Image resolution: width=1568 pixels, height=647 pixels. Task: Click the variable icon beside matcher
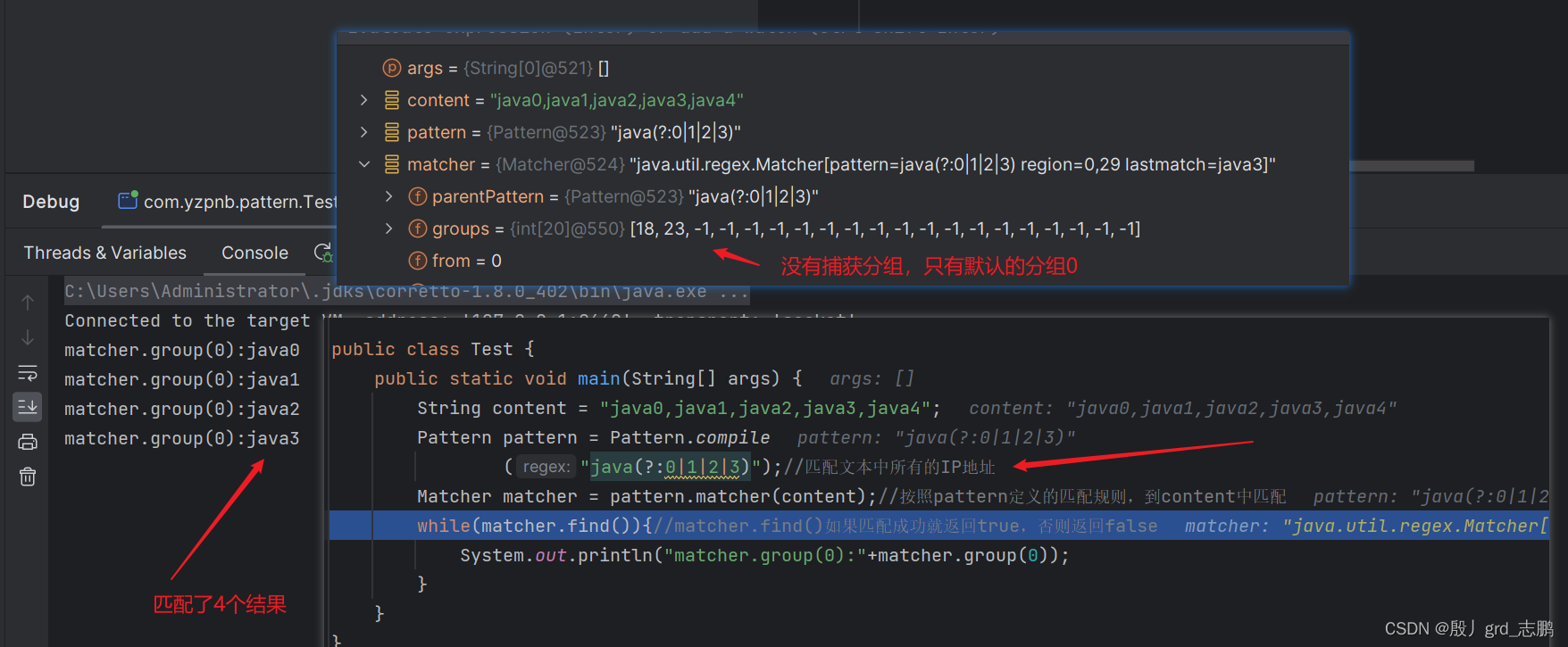[391, 164]
